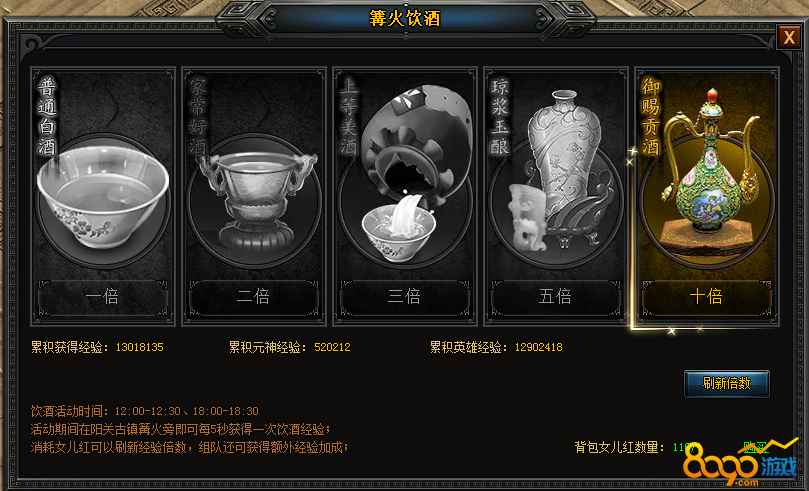Viewport: 809px width, 491px height.
Task: Select the 普通白酒 white bowl image
Action: click(x=103, y=202)
